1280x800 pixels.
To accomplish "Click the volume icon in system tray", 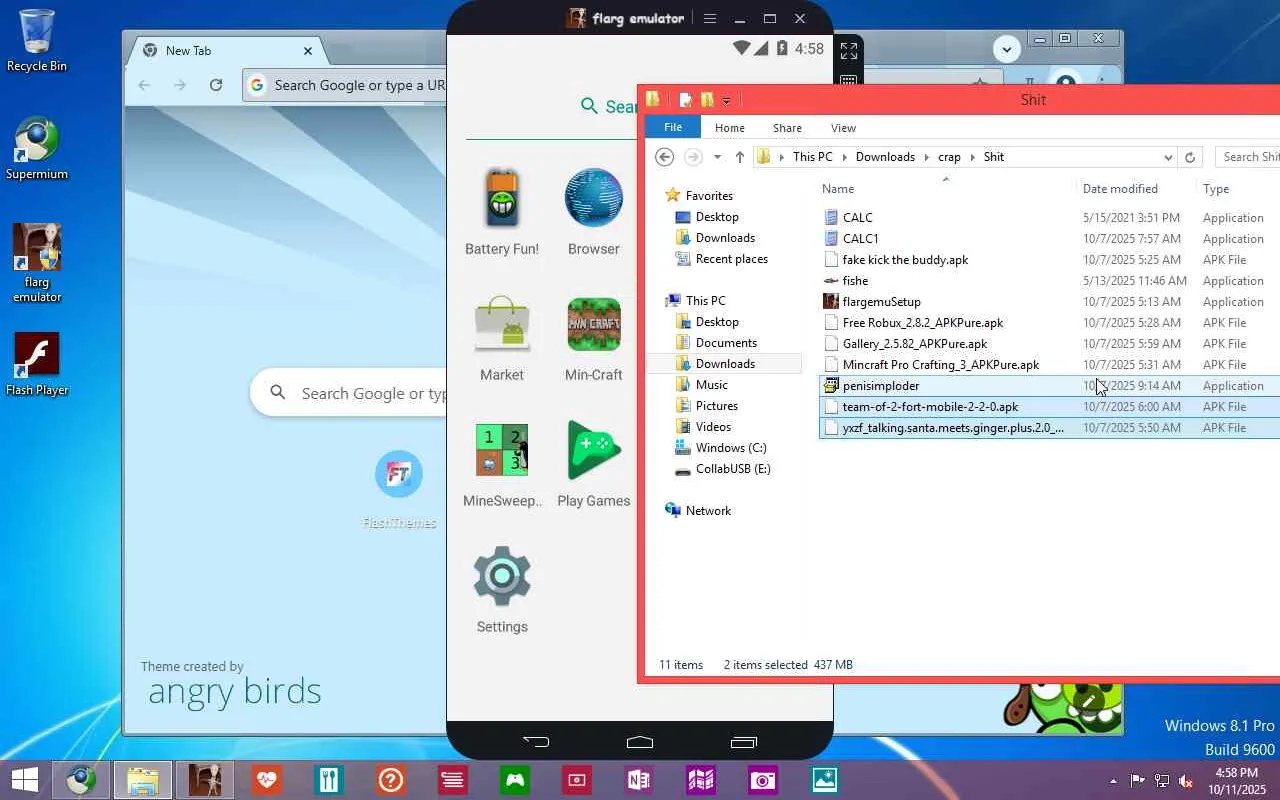I will [1186, 780].
